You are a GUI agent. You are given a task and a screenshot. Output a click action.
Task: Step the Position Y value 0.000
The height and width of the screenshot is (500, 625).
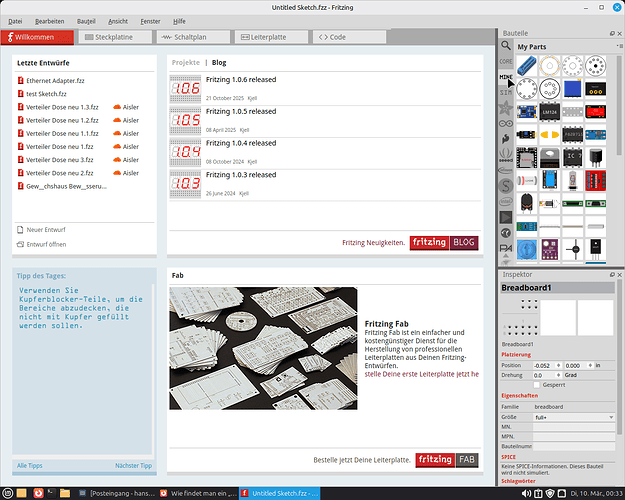coord(590,365)
